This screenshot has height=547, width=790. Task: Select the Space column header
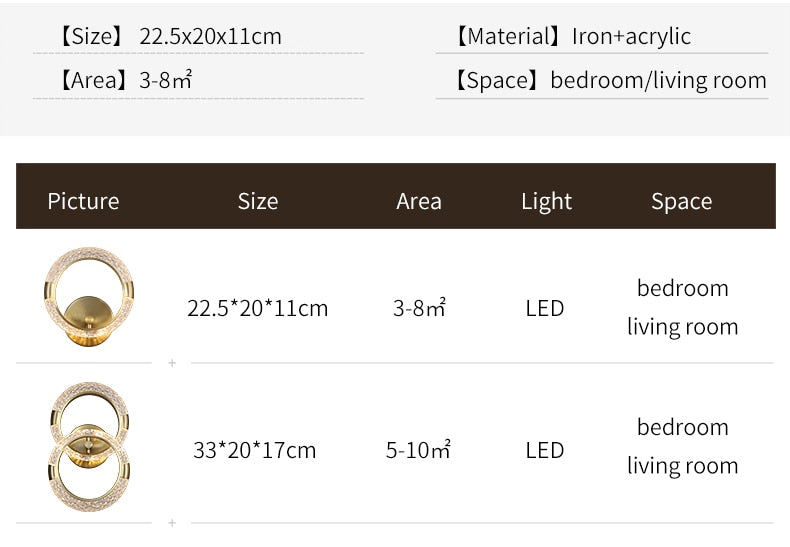pos(681,201)
